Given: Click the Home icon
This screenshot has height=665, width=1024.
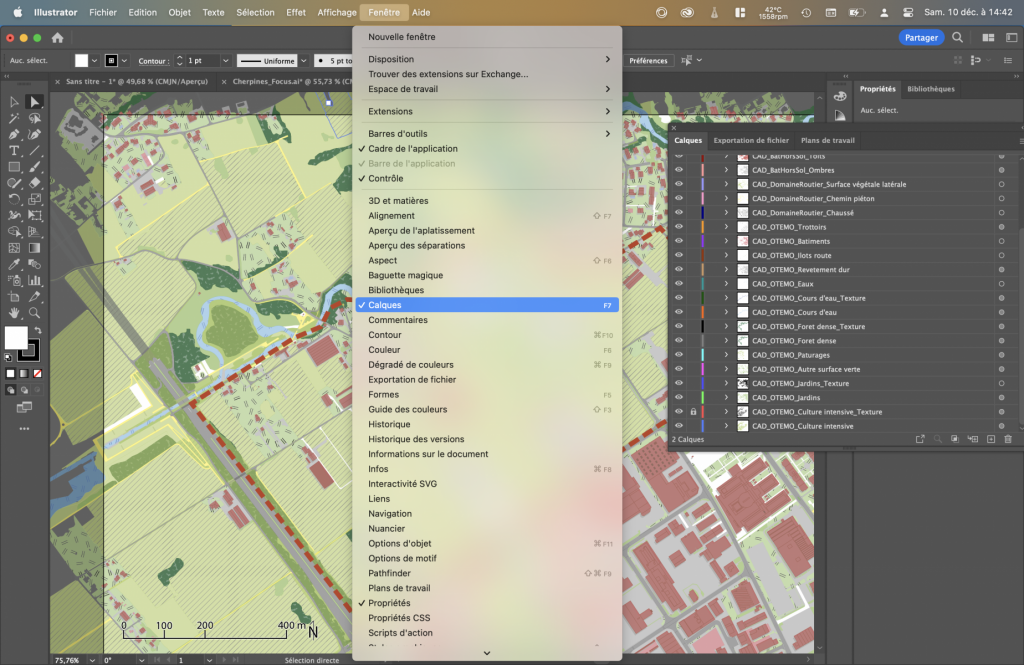Looking at the screenshot, I should (57, 37).
